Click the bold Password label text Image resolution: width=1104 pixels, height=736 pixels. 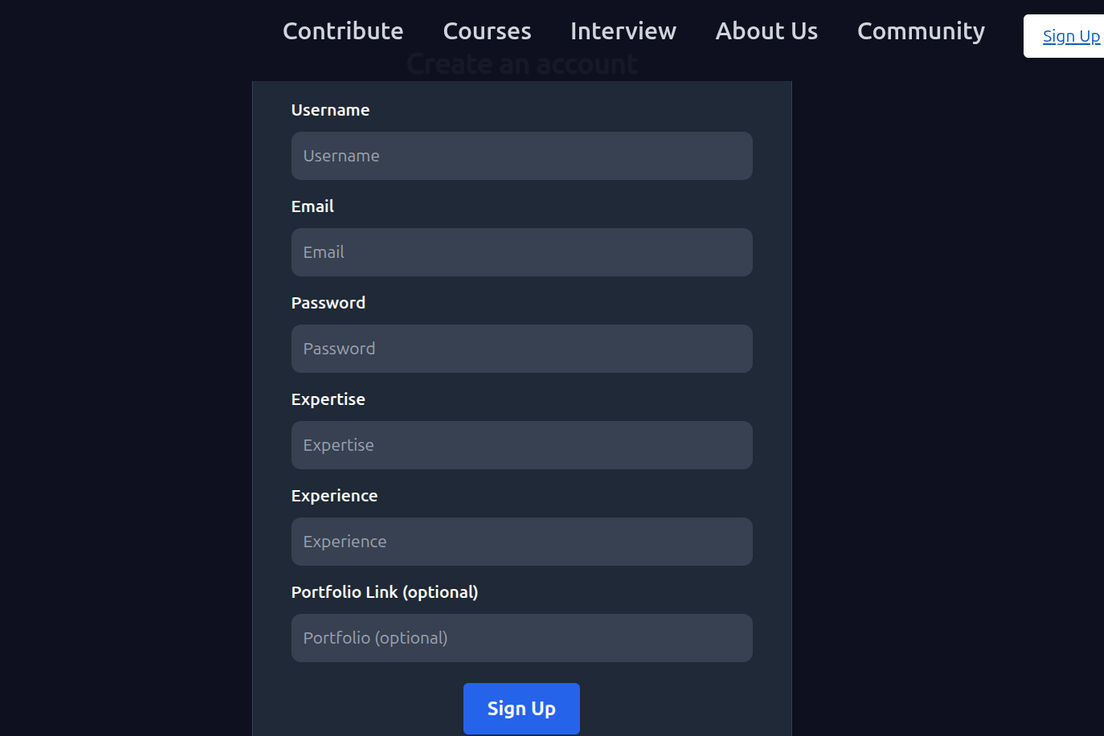(328, 303)
